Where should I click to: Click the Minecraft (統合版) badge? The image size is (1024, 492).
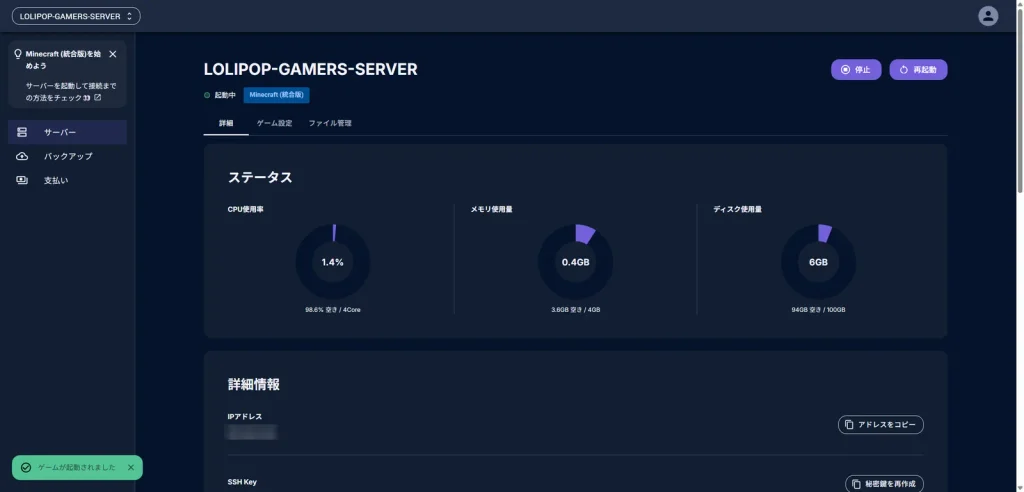tap(277, 95)
